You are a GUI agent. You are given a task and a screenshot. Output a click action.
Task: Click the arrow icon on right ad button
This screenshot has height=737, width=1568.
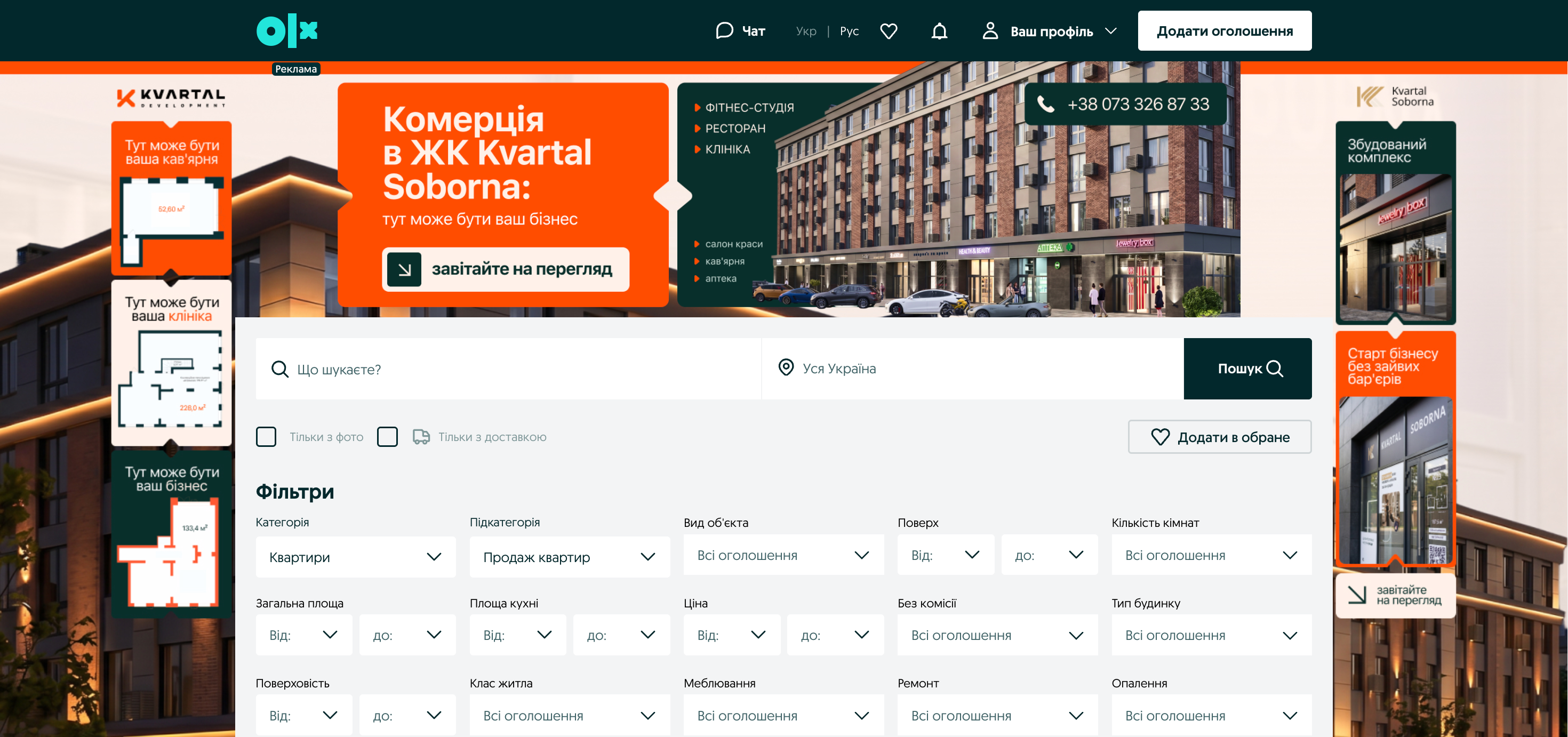tap(1357, 595)
